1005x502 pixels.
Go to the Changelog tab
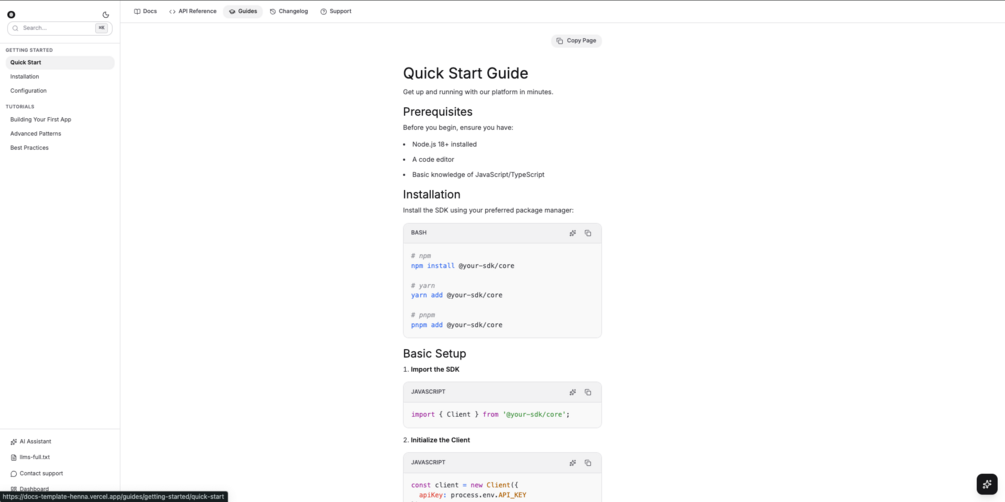click(289, 11)
